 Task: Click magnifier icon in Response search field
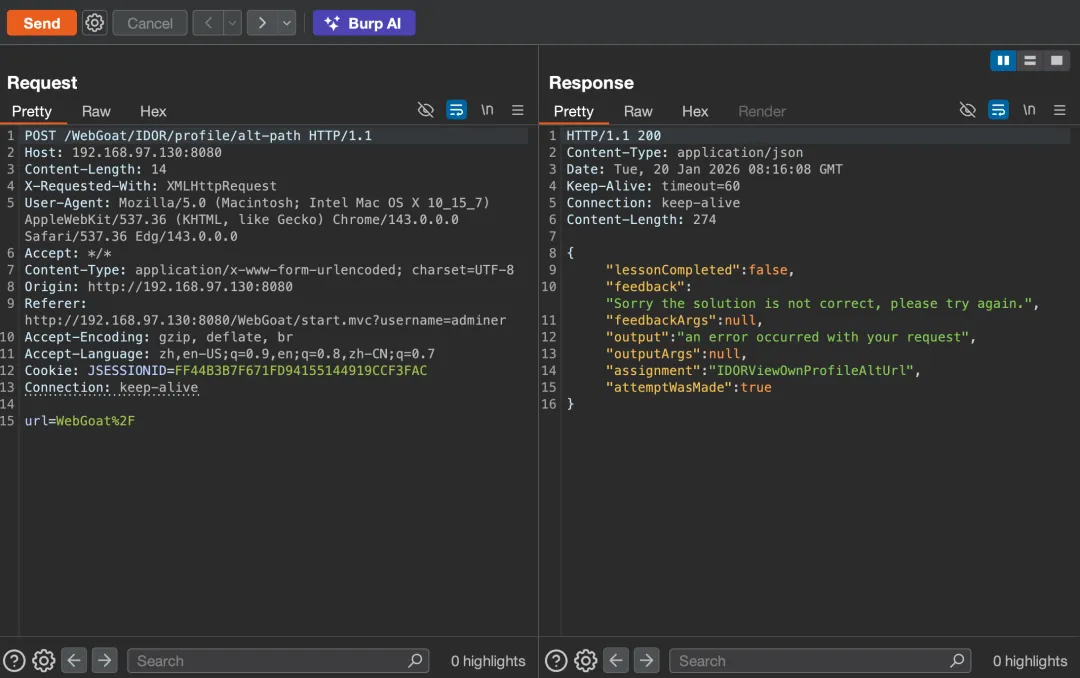pos(957,661)
